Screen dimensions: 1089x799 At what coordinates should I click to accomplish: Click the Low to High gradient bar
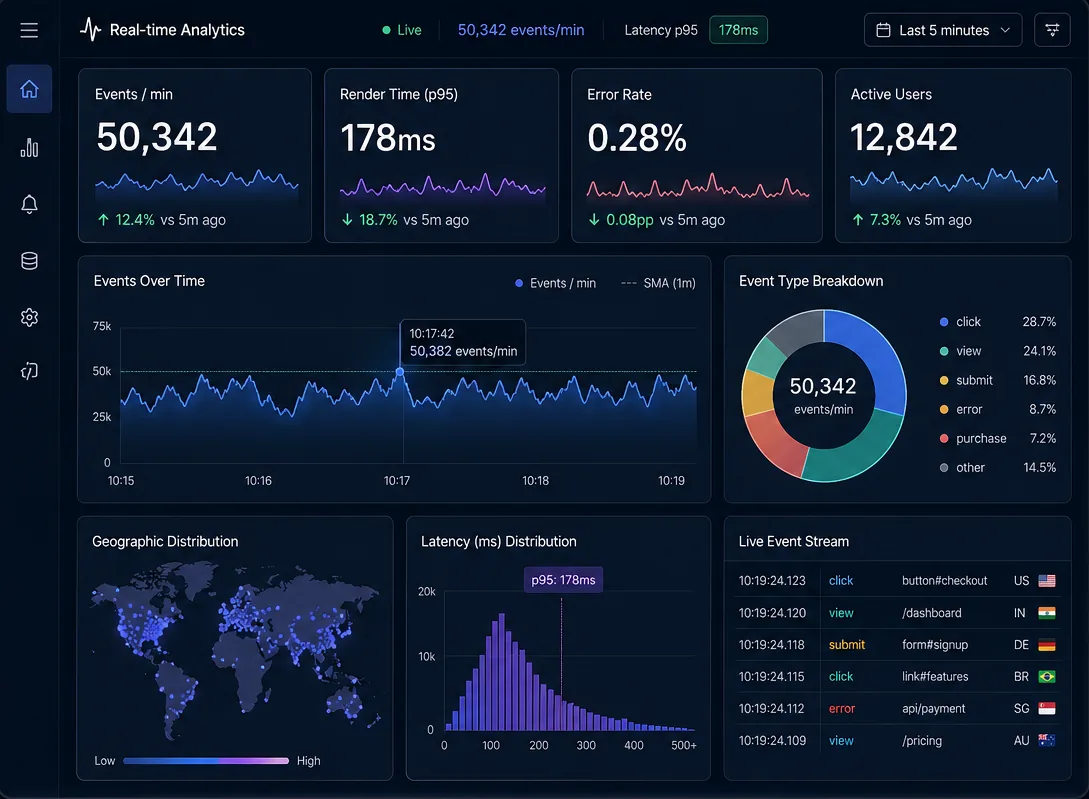tap(205, 761)
